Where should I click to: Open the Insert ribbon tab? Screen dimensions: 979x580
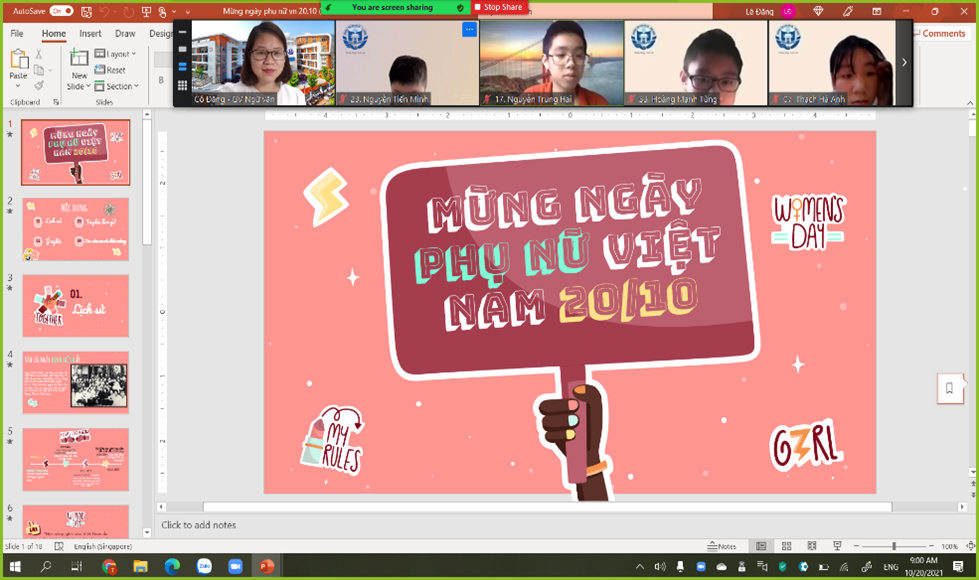pos(90,33)
